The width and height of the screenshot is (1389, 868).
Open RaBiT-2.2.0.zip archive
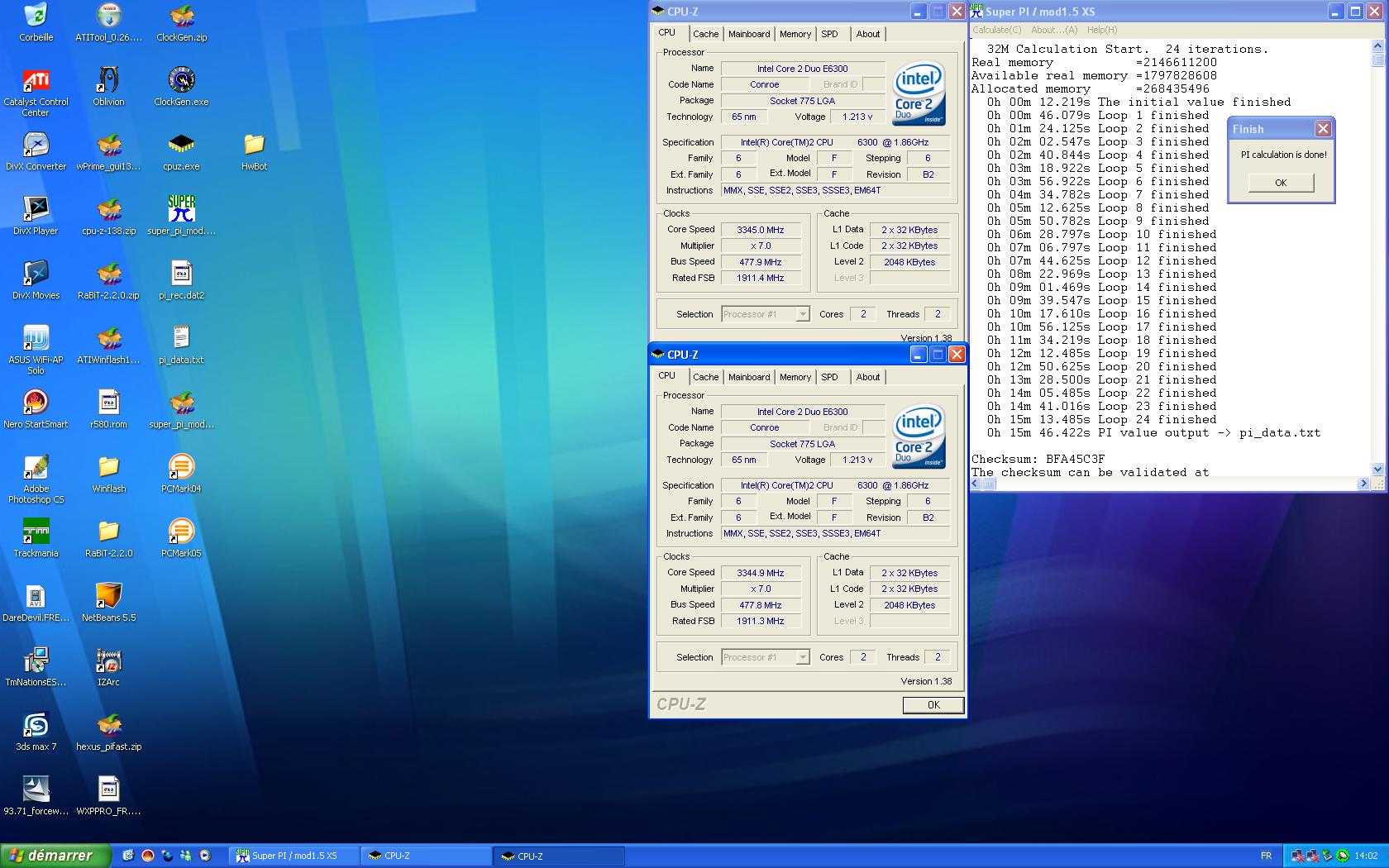click(108, 273)
